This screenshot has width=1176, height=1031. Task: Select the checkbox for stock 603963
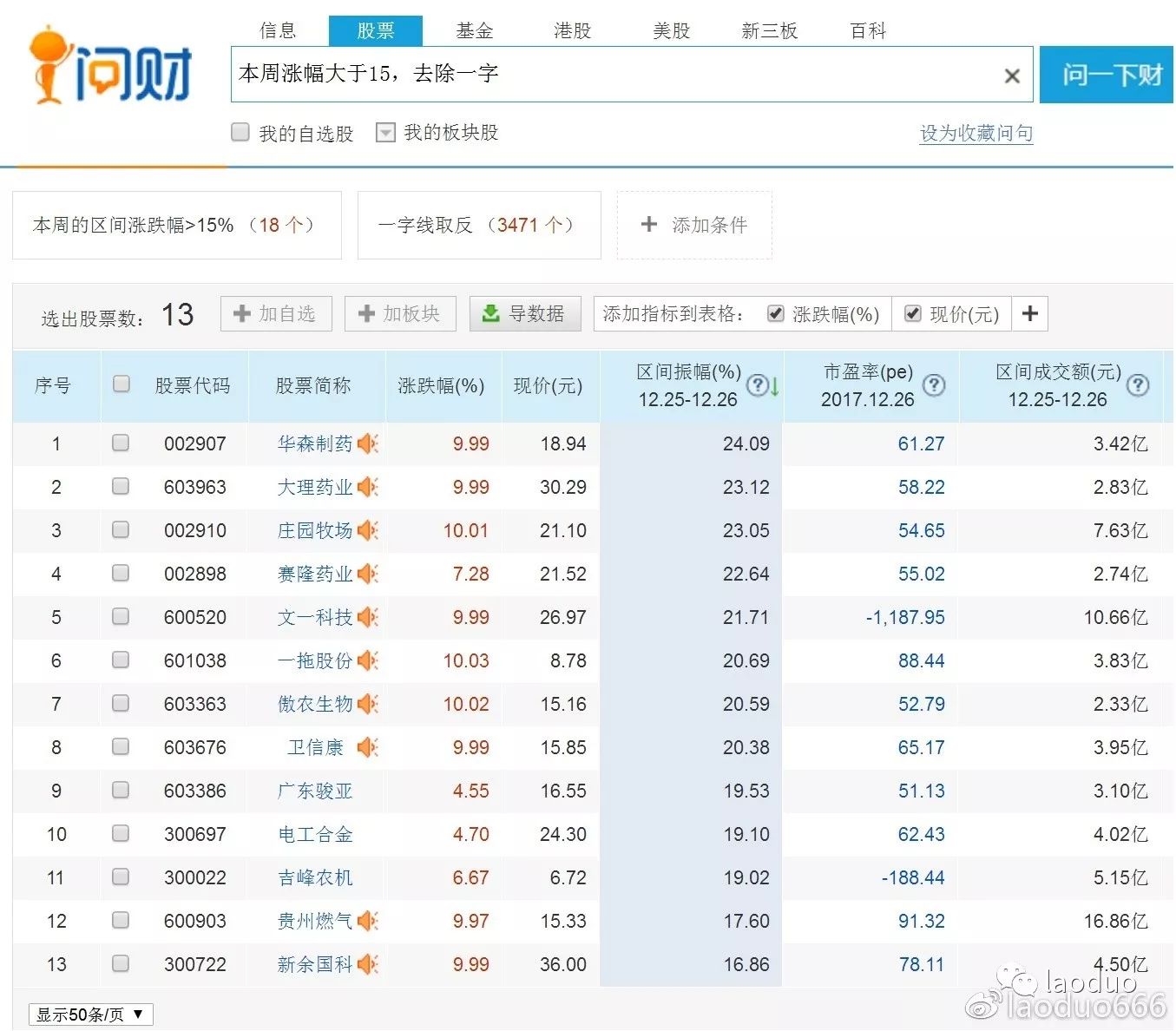tap(121, 486)
